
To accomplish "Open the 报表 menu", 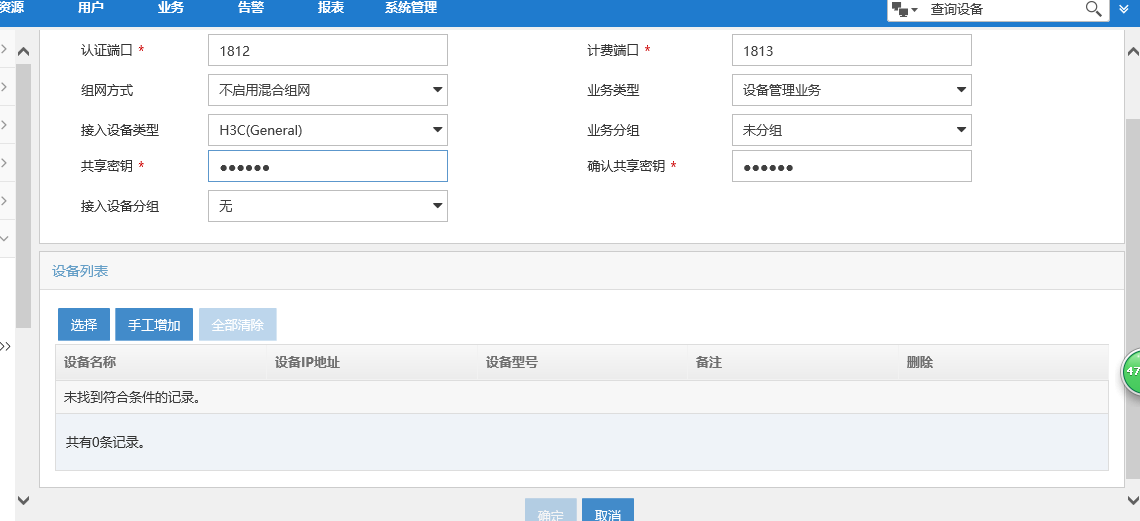I will click(331, 9).
